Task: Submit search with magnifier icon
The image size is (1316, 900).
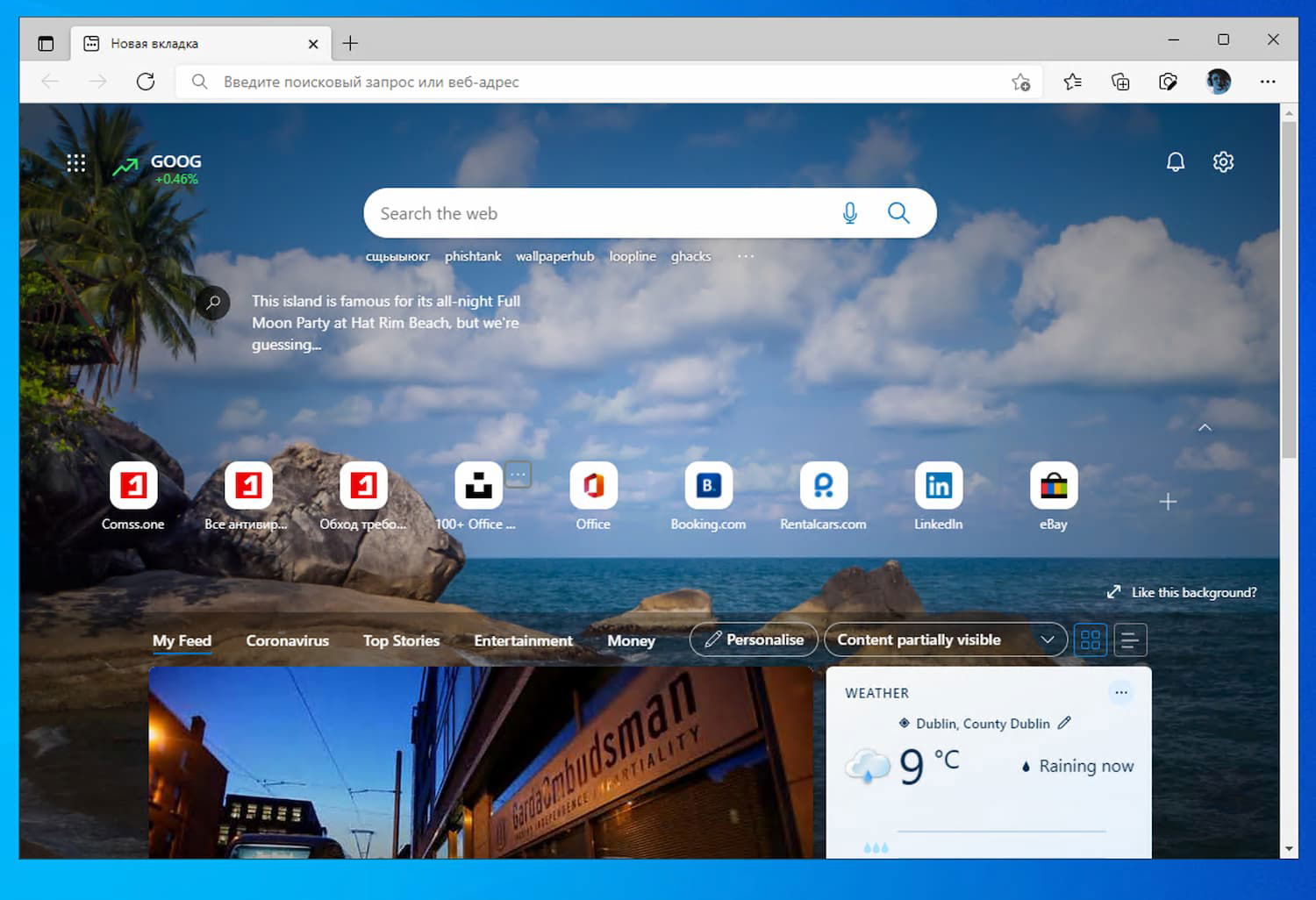Action: [x=898, y=212]
